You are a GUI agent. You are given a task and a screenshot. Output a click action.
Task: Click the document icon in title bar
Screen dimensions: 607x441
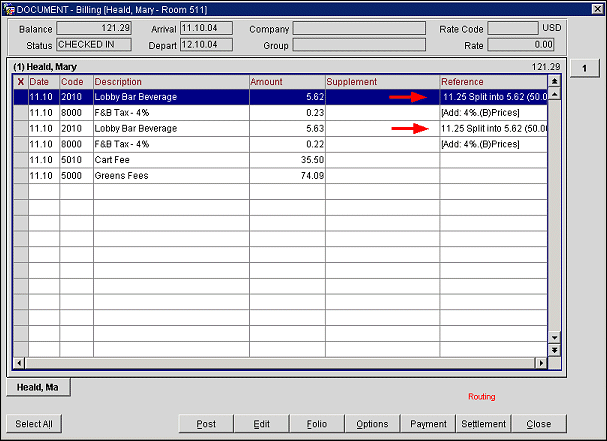[9, 7]
